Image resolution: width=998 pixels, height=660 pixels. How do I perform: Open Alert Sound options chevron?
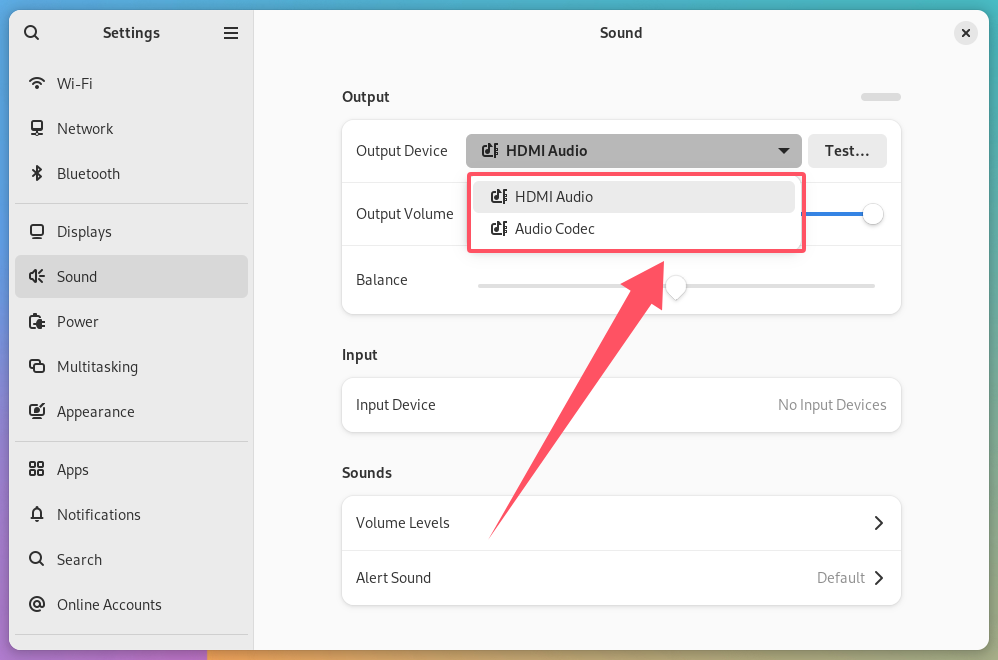[878, 577]
